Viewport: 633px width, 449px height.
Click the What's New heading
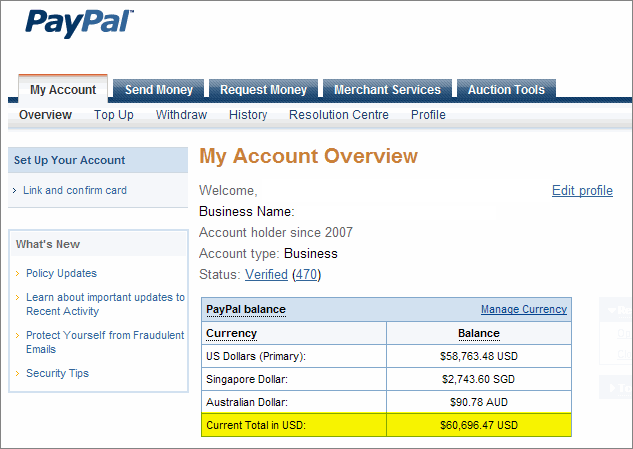coord(48,244)
